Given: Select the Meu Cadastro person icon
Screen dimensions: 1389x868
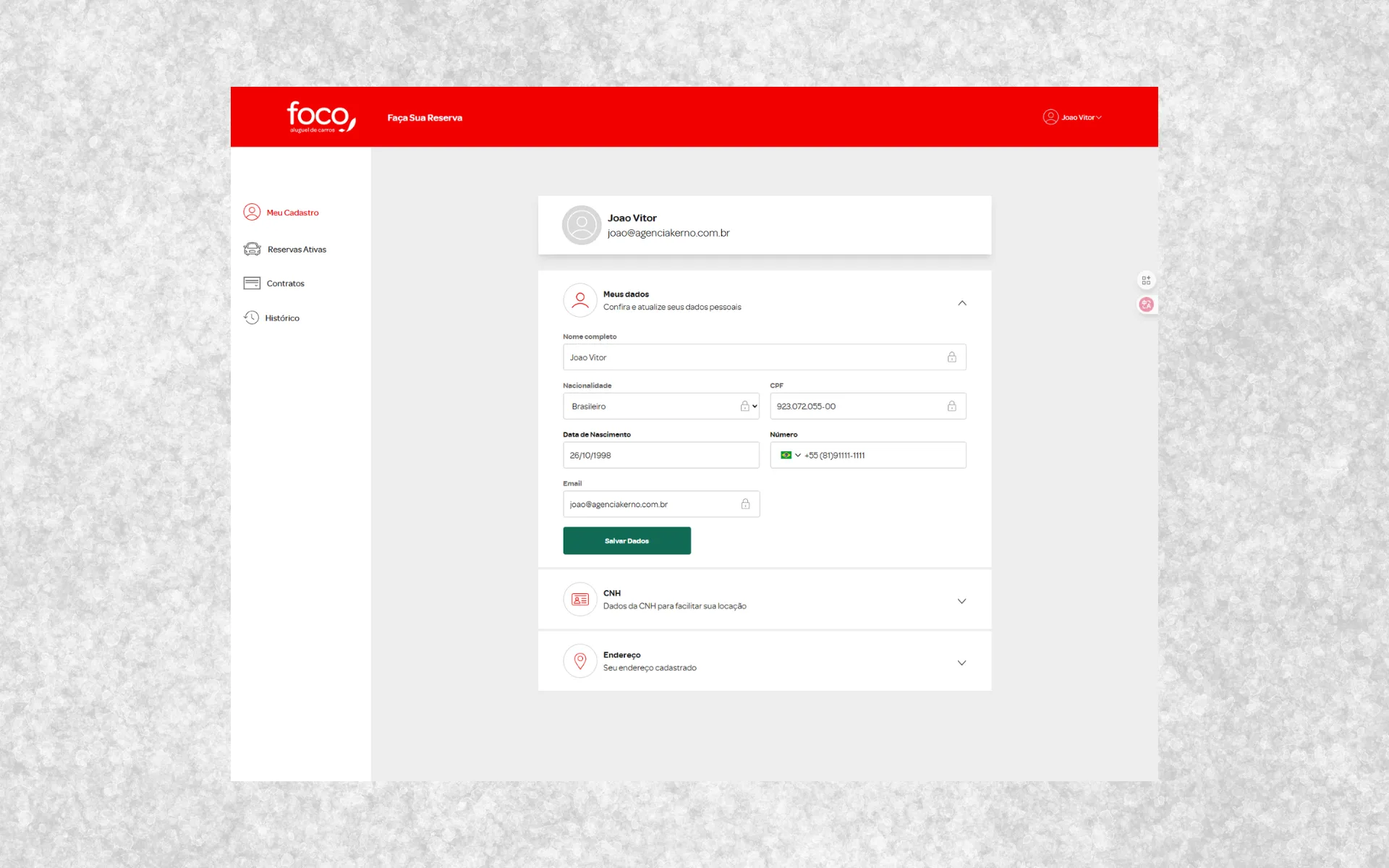Looking at the screenshot, I should click(252, 212).
